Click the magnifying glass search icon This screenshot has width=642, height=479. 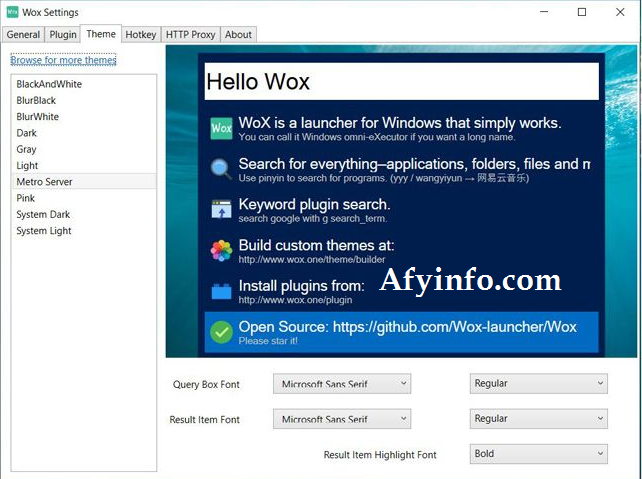tap(221, 169)
